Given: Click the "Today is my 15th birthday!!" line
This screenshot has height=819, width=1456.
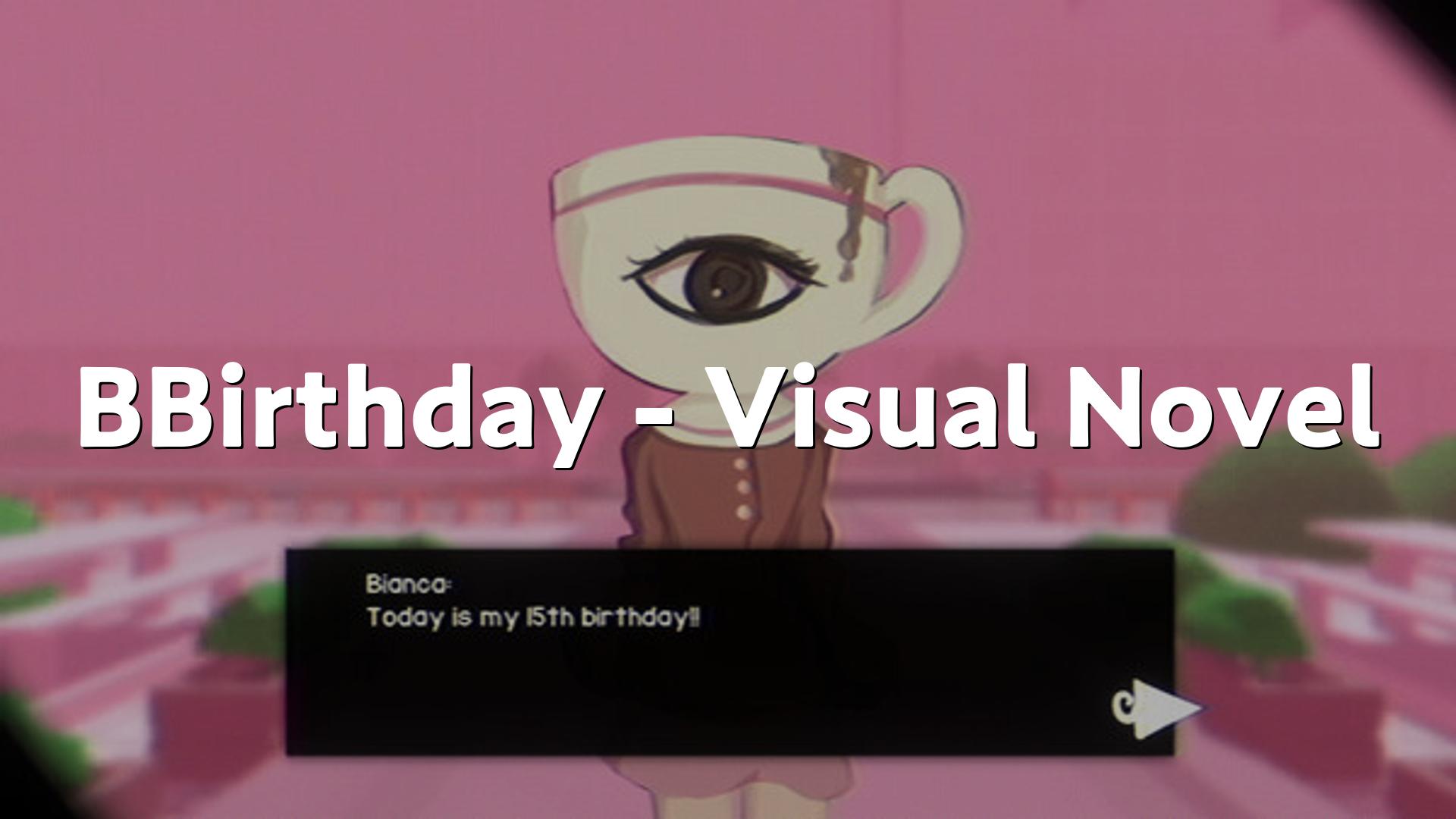Looking at the screenshot, I should [x=532, y=618].
